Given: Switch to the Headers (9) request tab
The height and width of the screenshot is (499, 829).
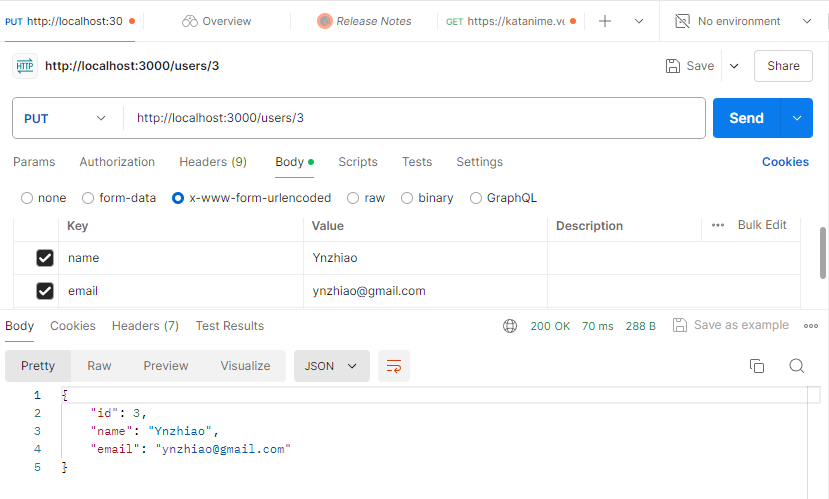Looking at the screenshot, I should pyautogui.click(x=213, y=162).
